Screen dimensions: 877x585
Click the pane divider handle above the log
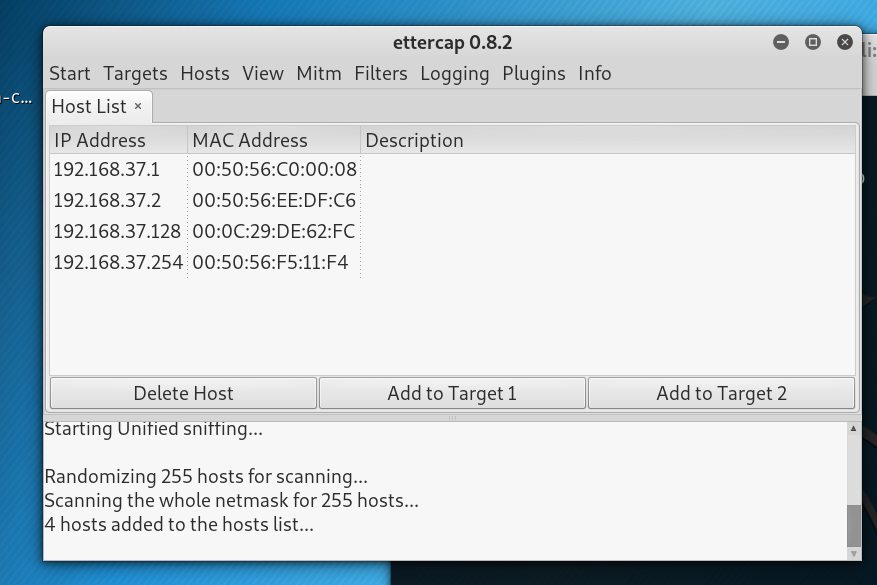[452, 418]
